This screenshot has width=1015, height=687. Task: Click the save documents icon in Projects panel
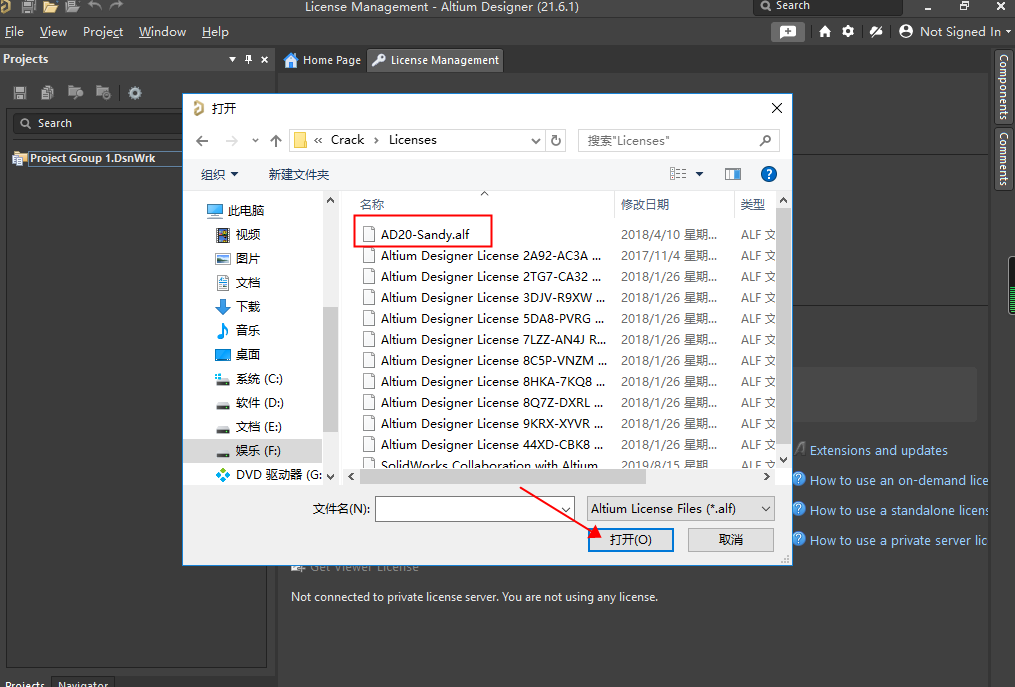tap(19, 92)
